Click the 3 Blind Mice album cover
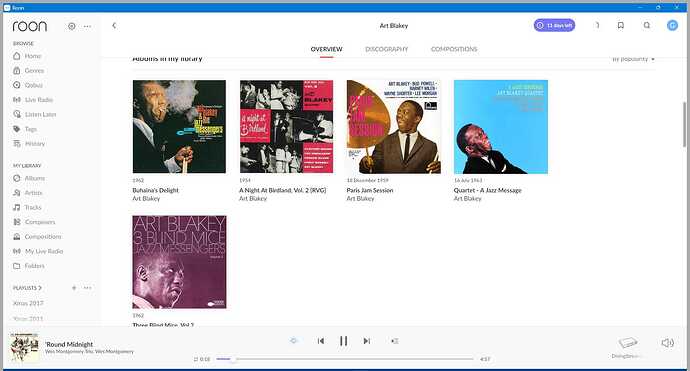690x371 pixels. (x=179, y=262)
